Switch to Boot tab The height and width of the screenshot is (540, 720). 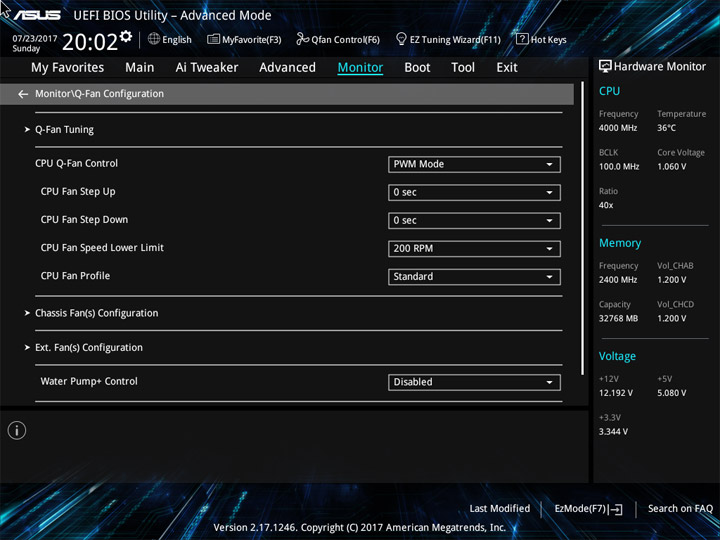417,68
